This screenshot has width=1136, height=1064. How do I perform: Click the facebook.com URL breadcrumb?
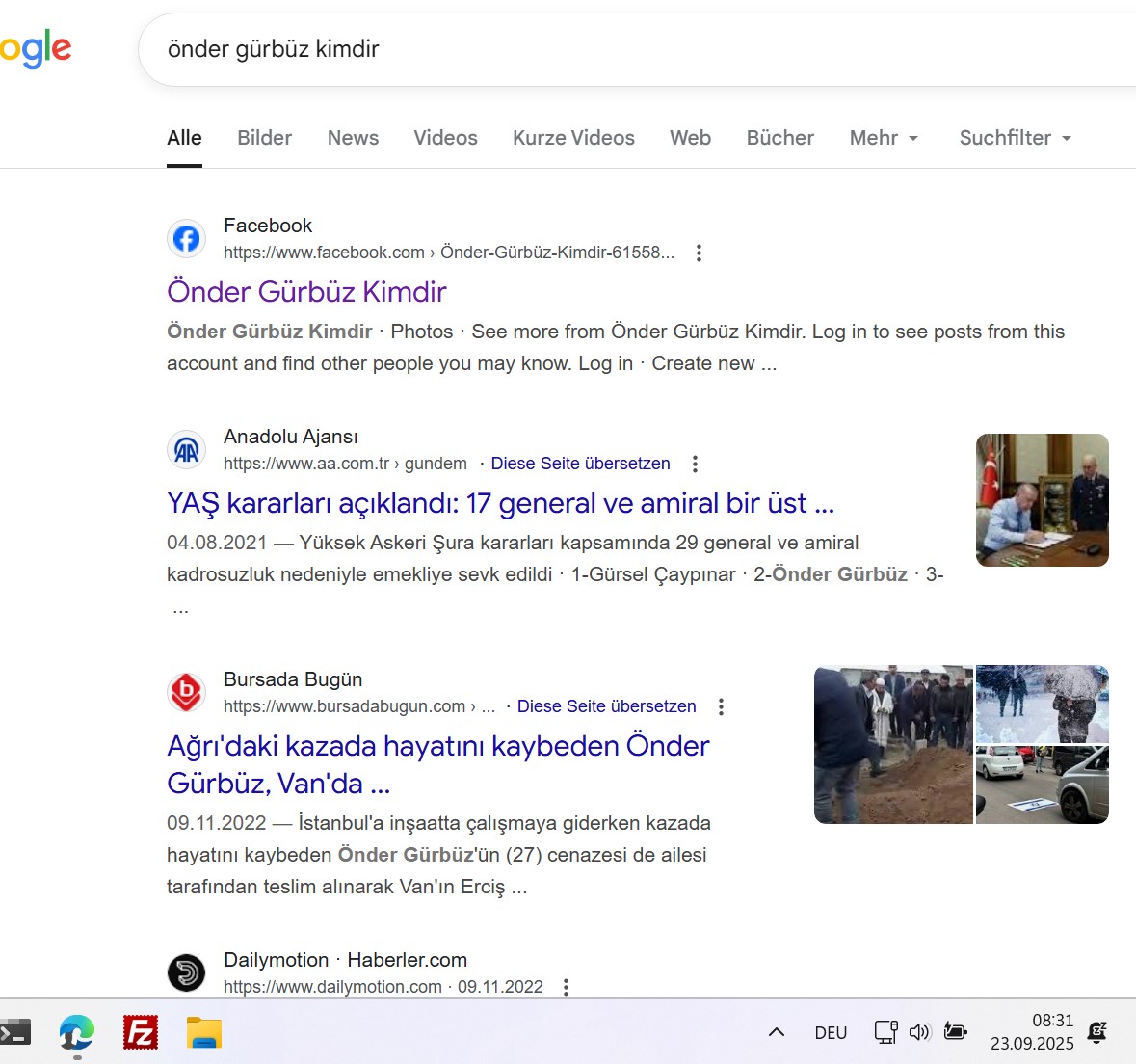click(x=448, y=253)
